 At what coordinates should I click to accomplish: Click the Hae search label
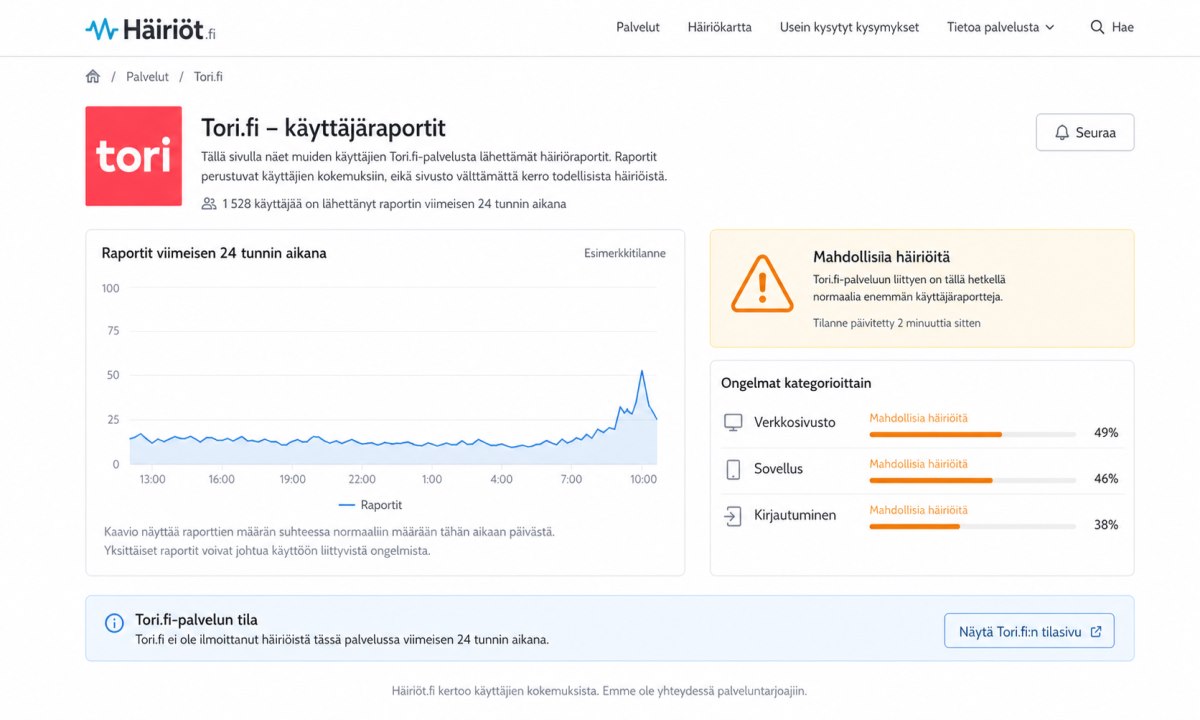tap(1123, 27)
